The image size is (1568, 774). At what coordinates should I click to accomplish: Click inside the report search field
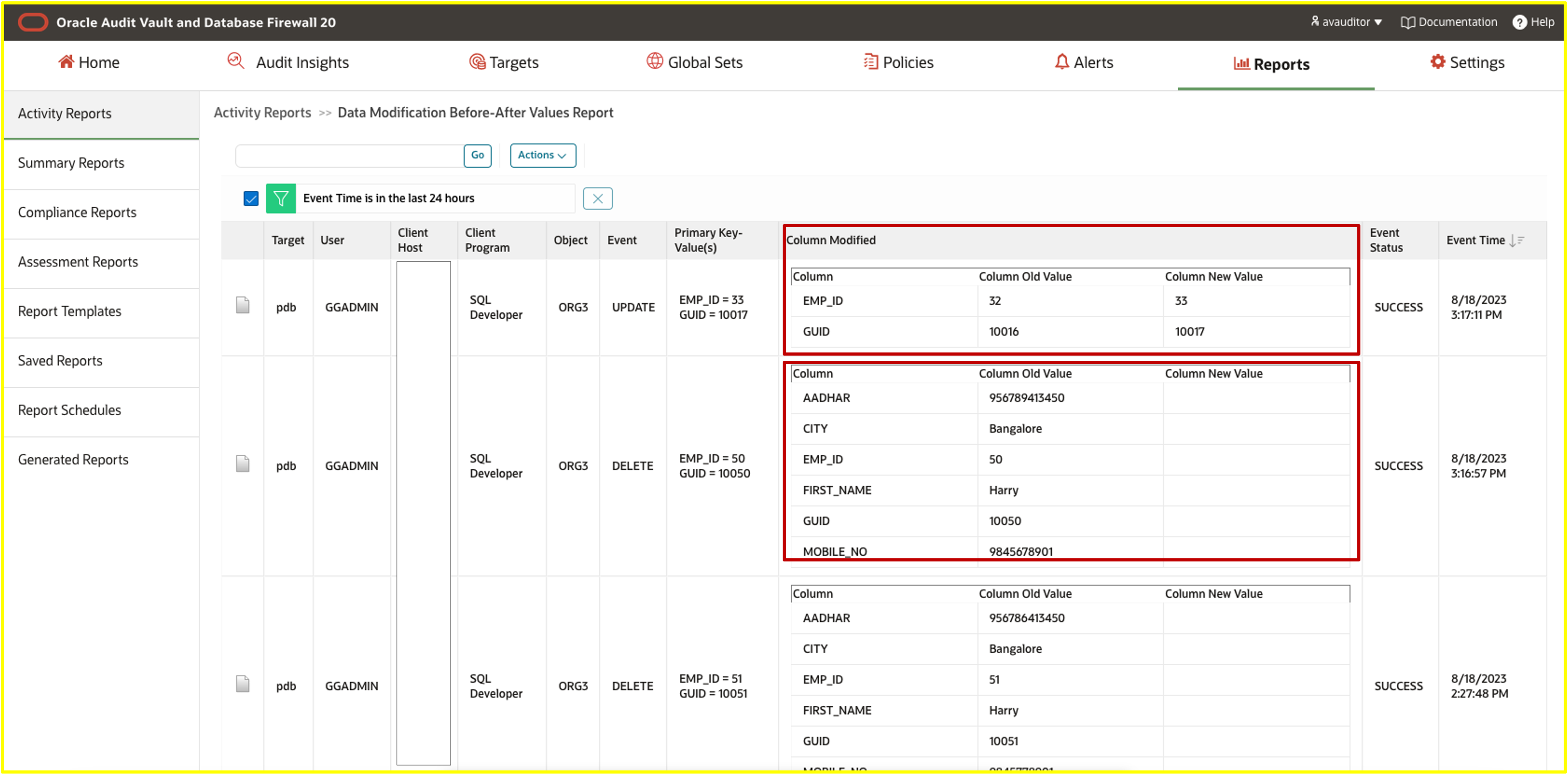[x=347, y=155]
